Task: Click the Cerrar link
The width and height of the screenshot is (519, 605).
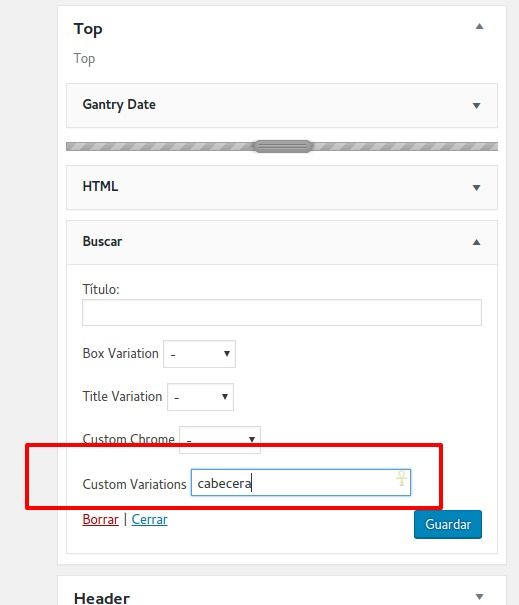Action: pyautogui.click(x=149, y=519)
